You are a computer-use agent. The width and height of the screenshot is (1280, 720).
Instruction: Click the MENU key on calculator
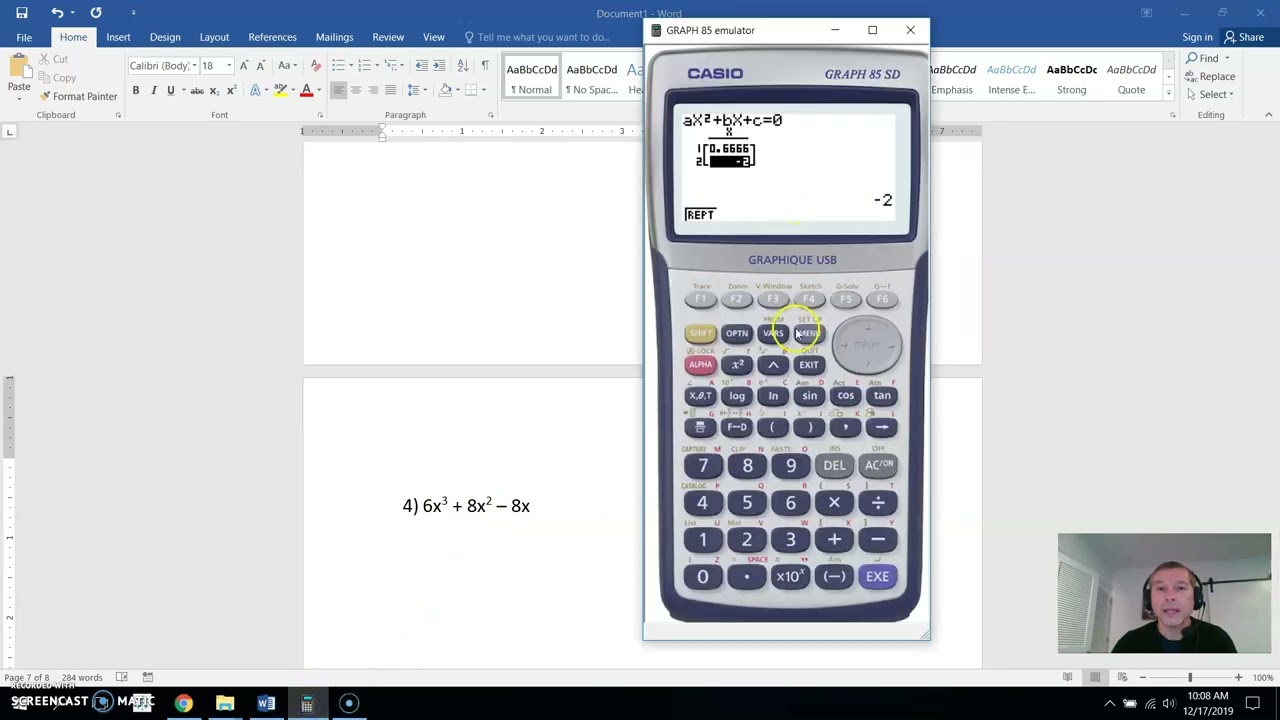coord(808,333)
